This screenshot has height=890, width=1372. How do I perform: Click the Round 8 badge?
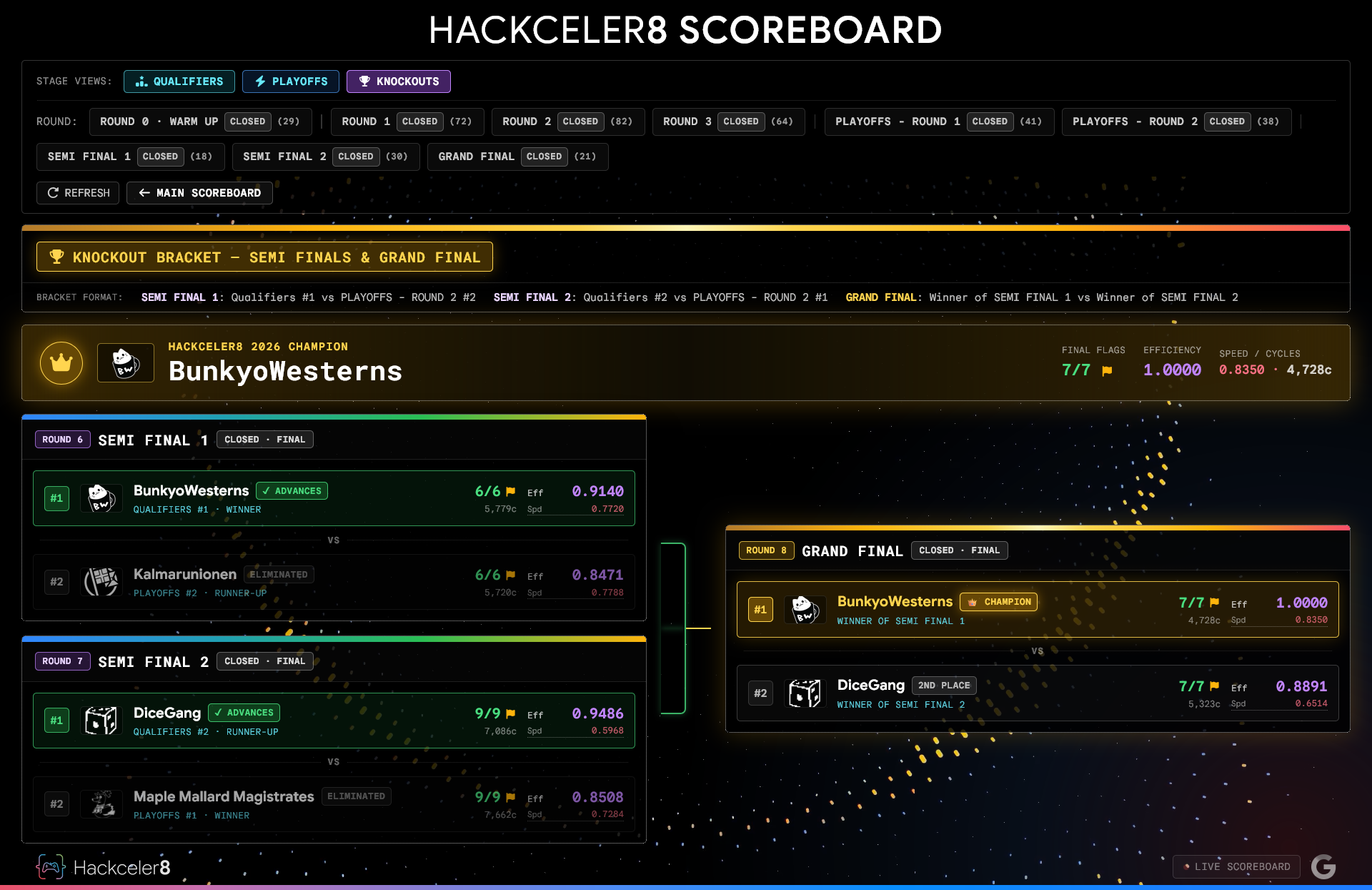coord(766,550)
